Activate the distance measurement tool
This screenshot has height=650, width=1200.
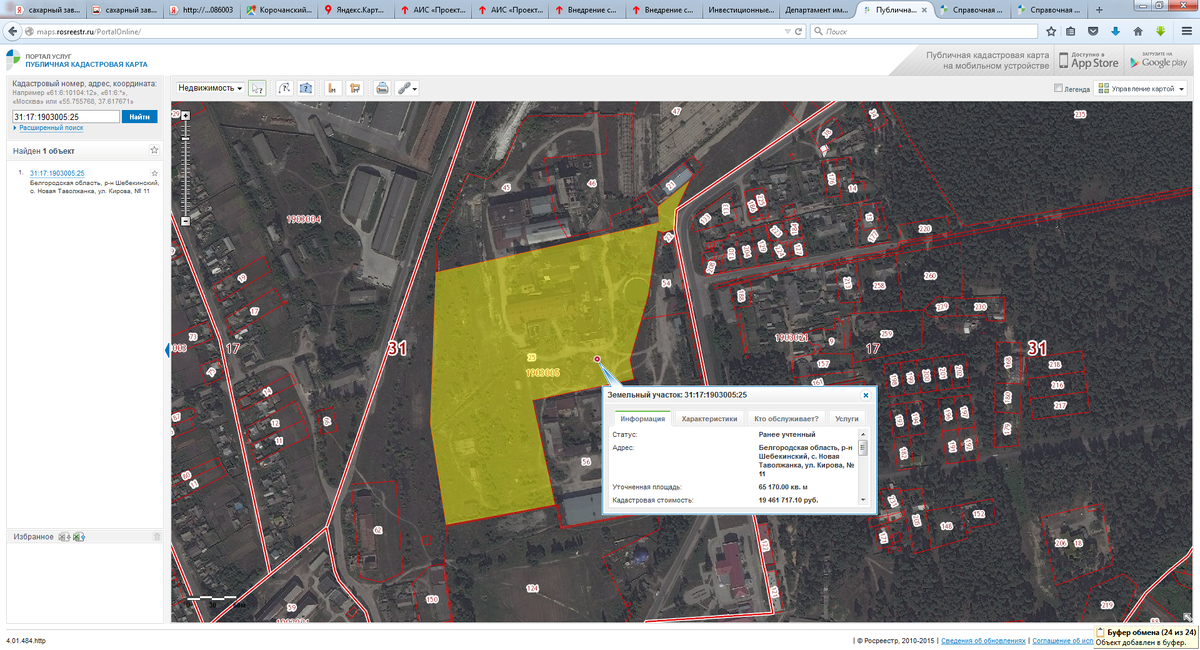point(284,88)
